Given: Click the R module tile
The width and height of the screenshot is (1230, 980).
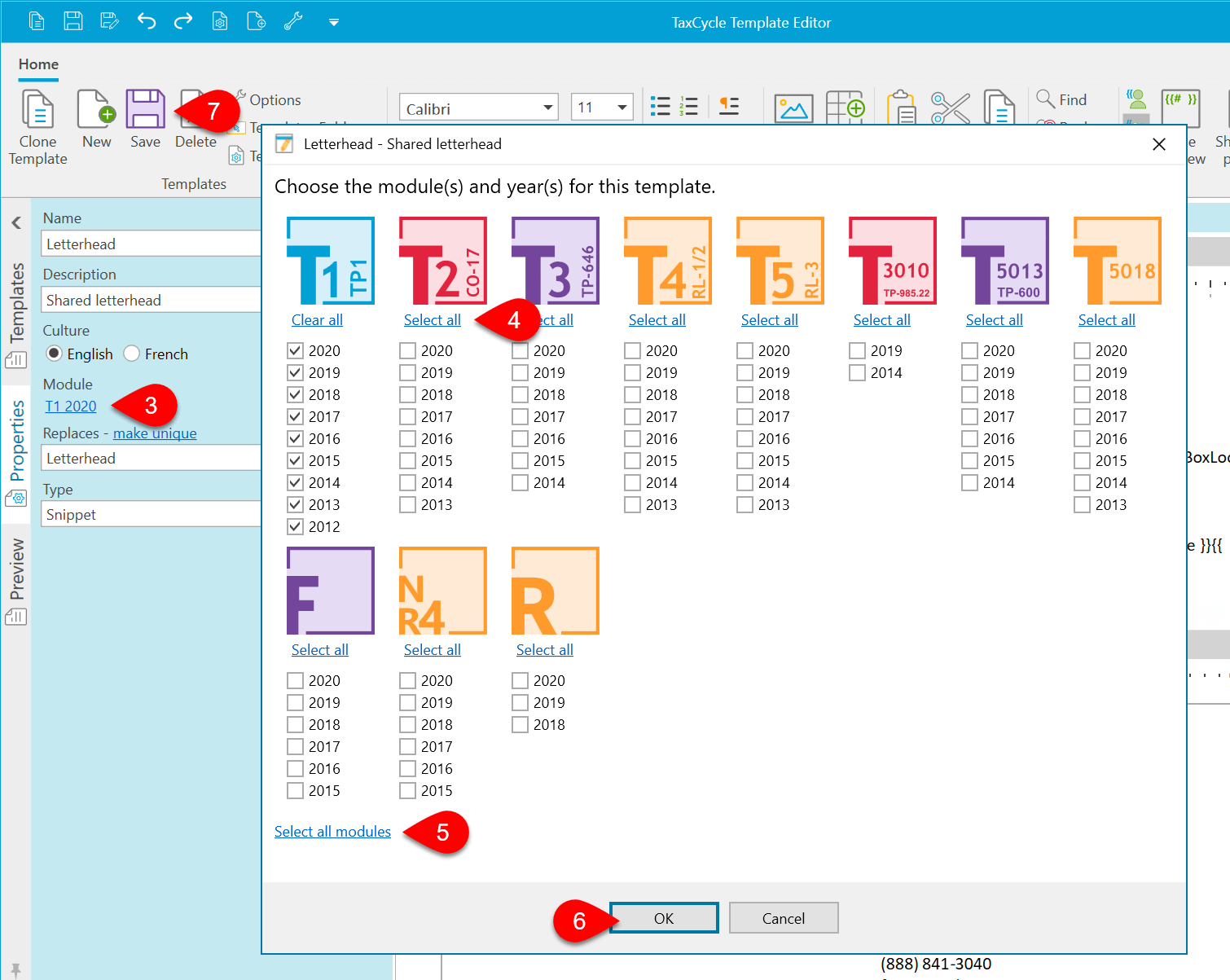Looking at the screenshot, I should pyautogui.click(x=556, y=591).
